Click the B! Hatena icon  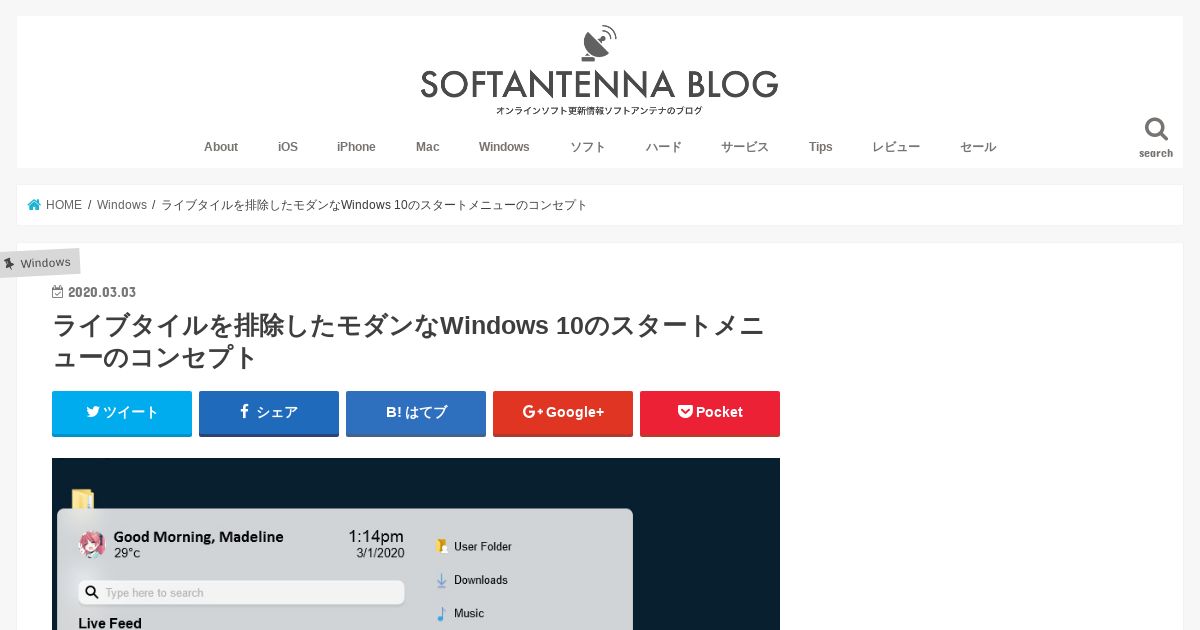tap(394, 412)
